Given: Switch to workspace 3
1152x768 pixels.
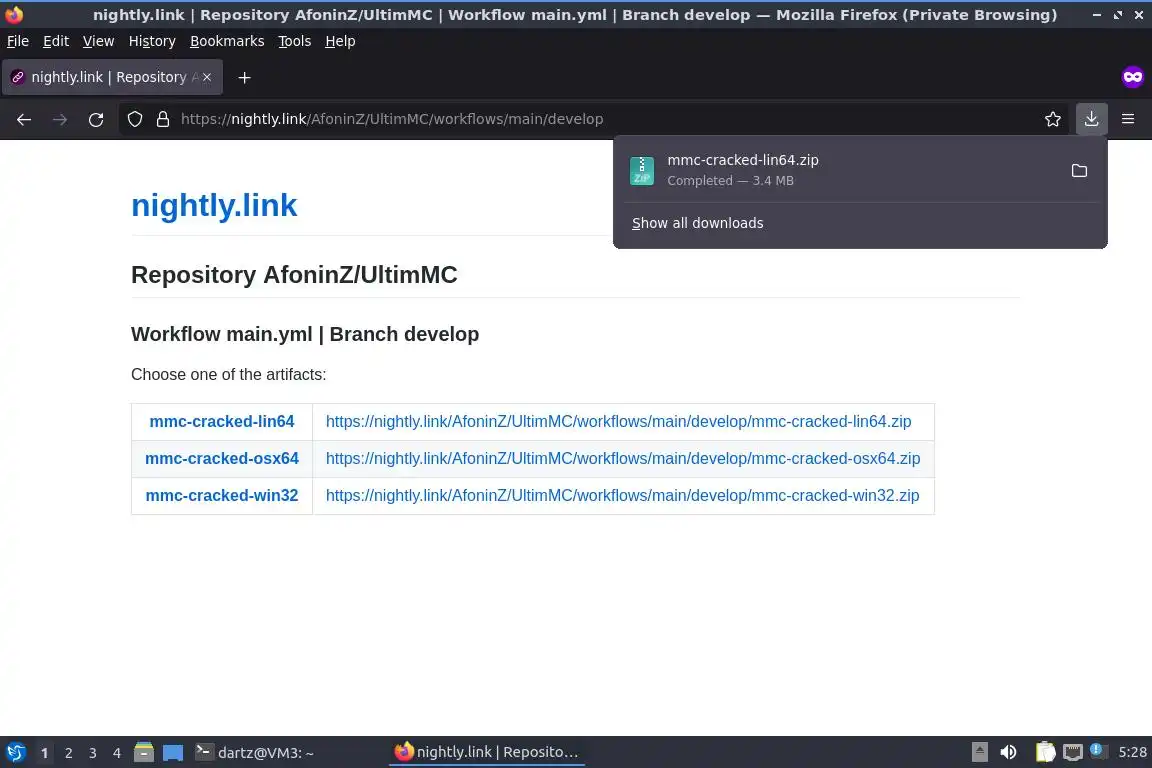Looking at the screenshot, I should click(93, 753).
